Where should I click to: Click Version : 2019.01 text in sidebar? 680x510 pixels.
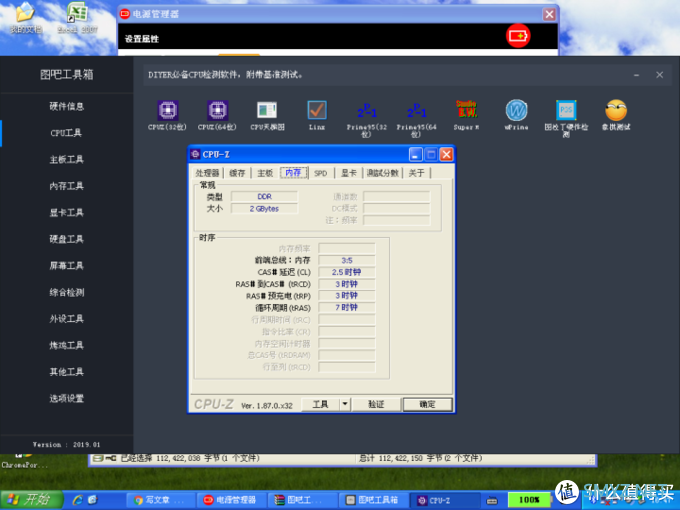pos(66,445)
